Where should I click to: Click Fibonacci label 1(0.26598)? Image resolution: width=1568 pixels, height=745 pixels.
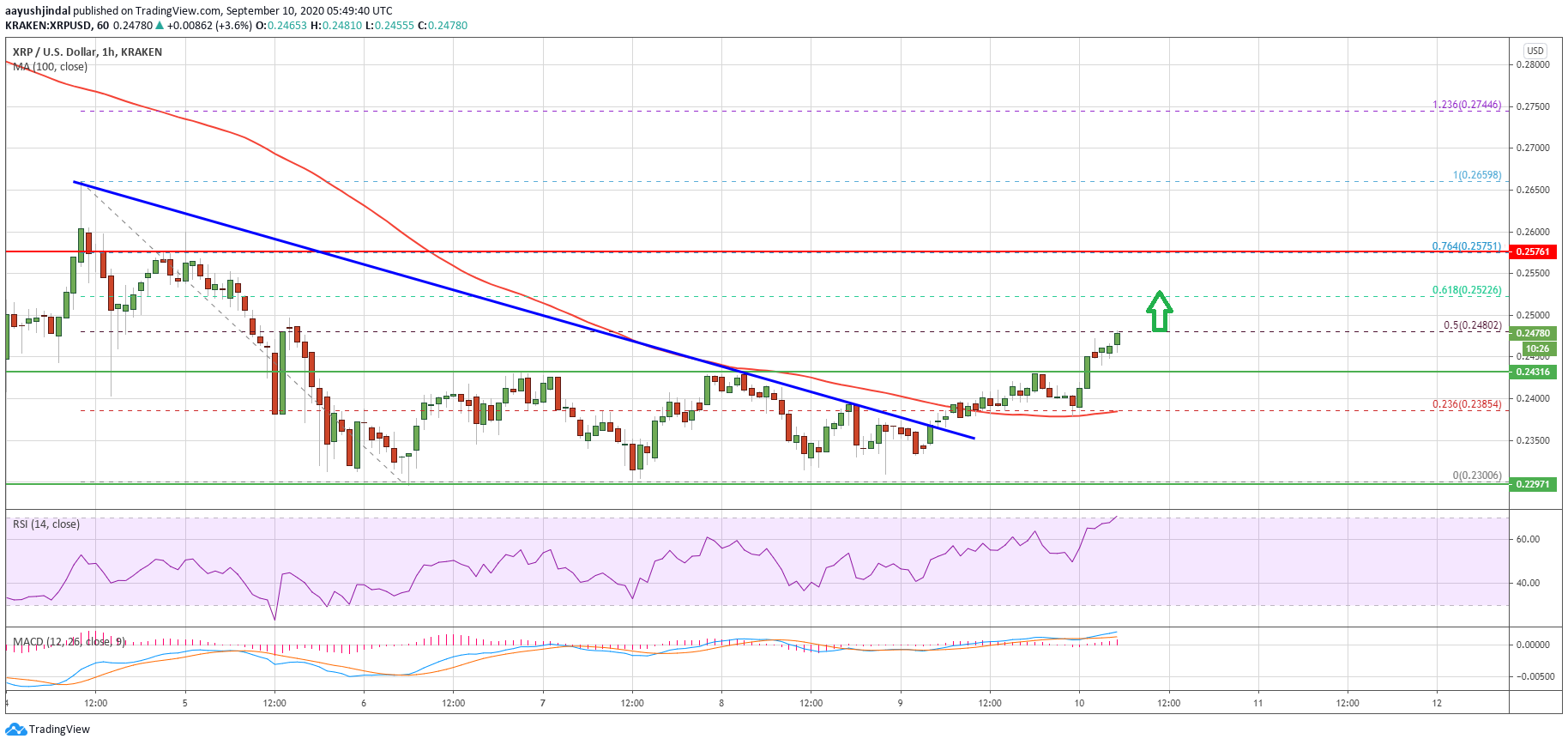click(1477, 175)
